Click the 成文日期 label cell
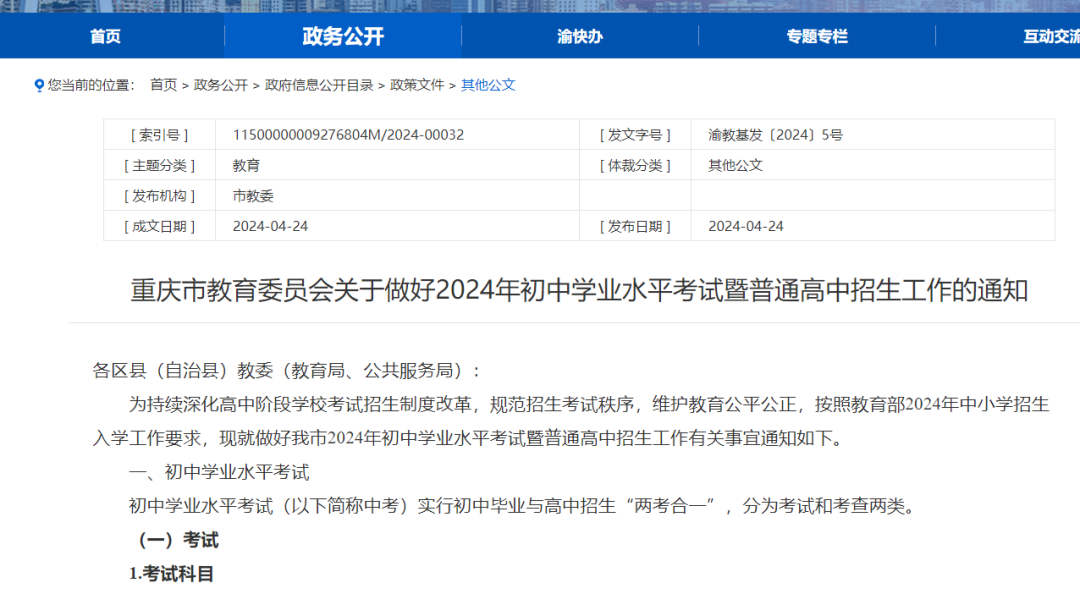The width and height of the screenshot is (1080, 594). click(159, 226)
